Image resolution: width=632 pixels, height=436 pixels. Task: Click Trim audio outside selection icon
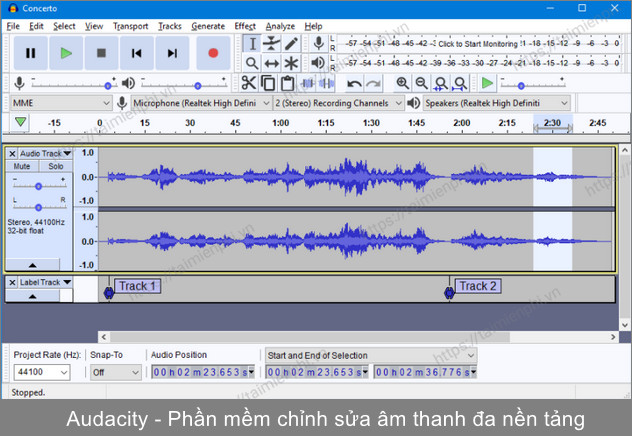click(x=307, y=83)
